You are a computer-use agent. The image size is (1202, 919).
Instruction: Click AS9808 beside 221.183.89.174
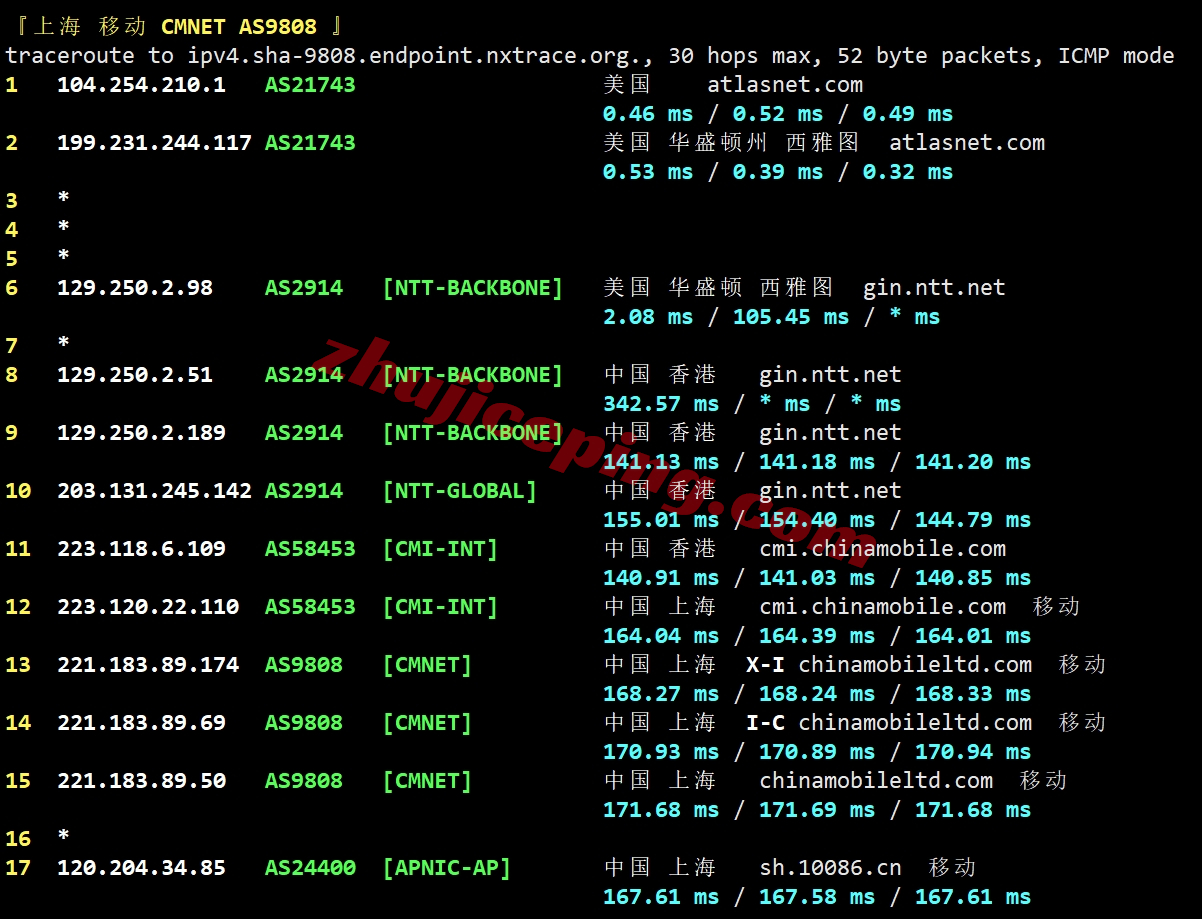tap(304, 665)
